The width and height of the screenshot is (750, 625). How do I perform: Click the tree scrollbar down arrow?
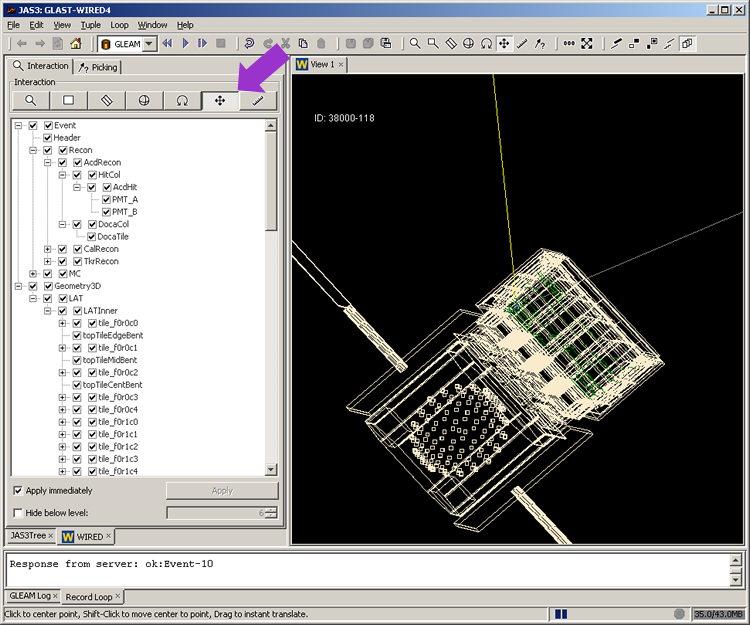point(271,469)
